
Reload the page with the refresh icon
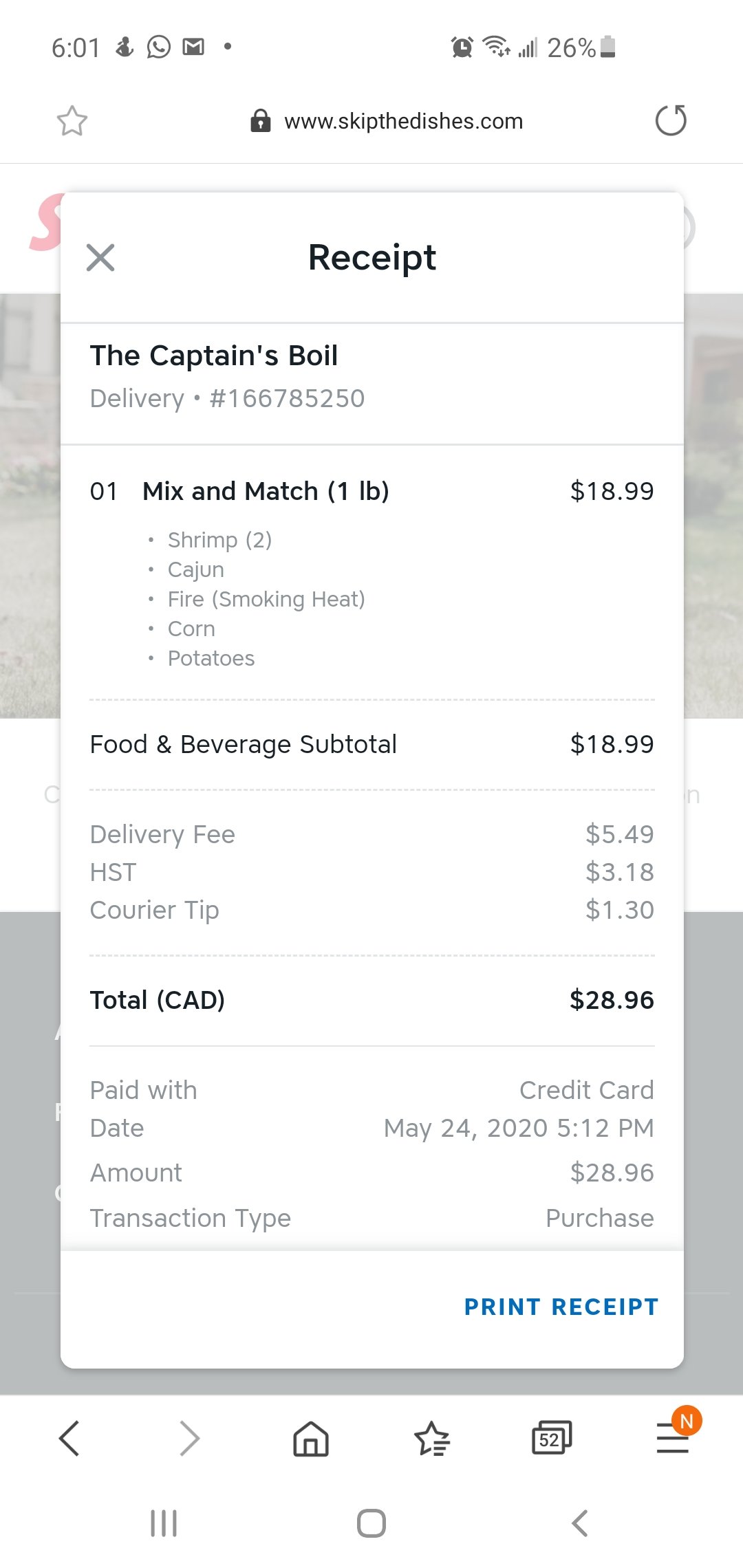coord(671,121)
